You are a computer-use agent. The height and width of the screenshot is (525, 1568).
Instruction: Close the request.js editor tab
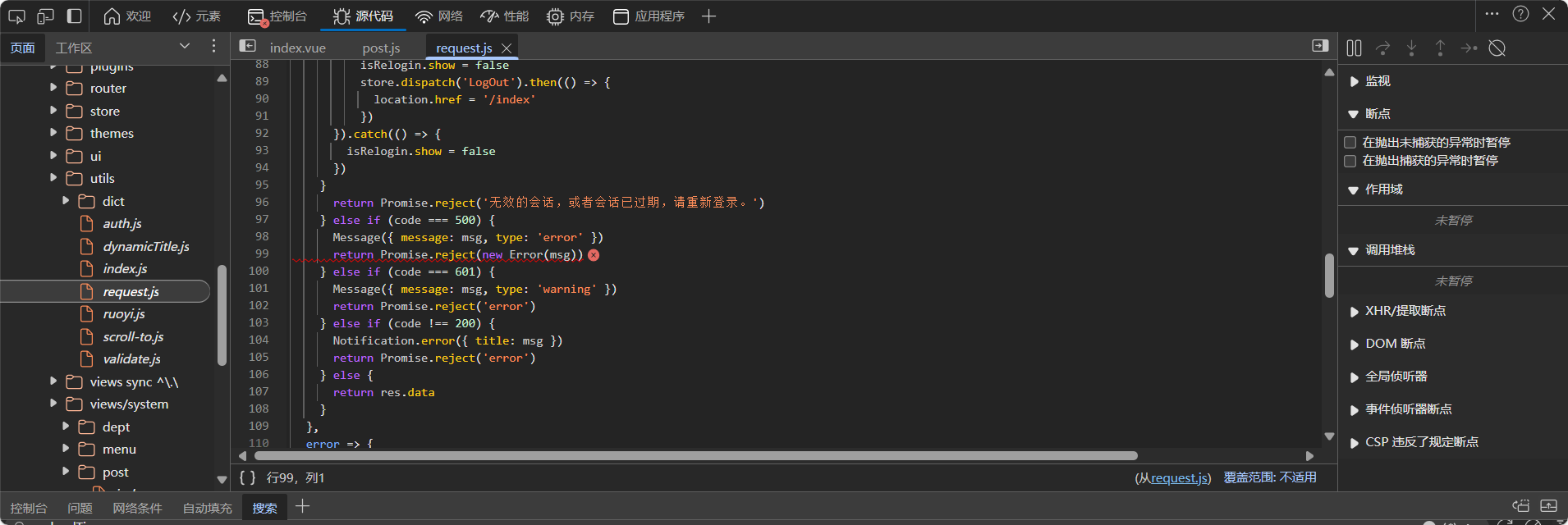507,48
